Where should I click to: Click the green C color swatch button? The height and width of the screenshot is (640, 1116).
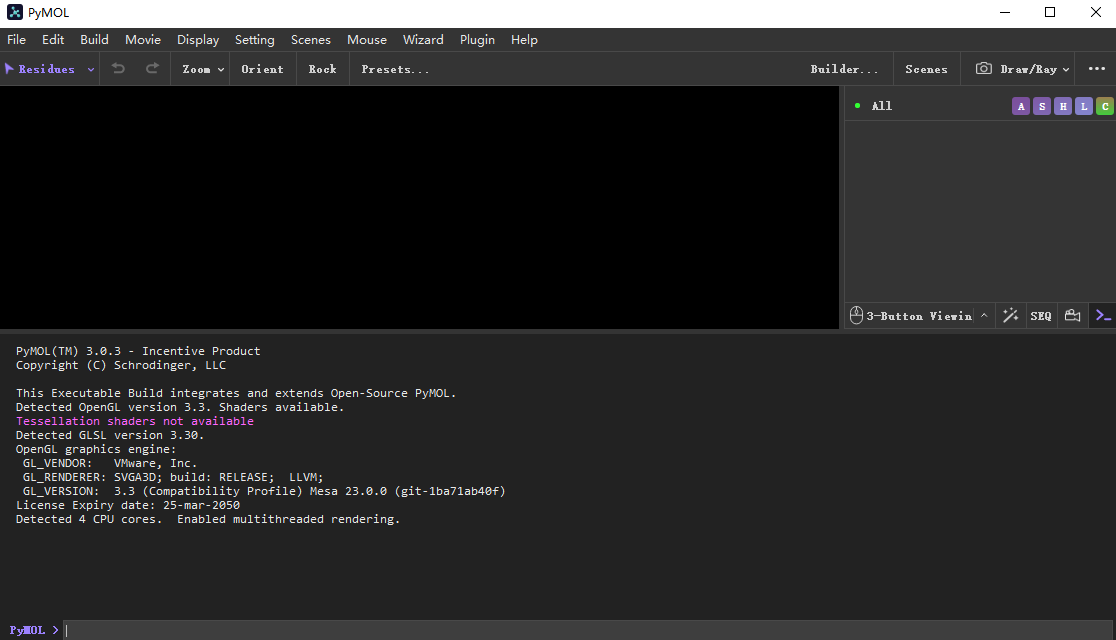(x=1104, y=106)
